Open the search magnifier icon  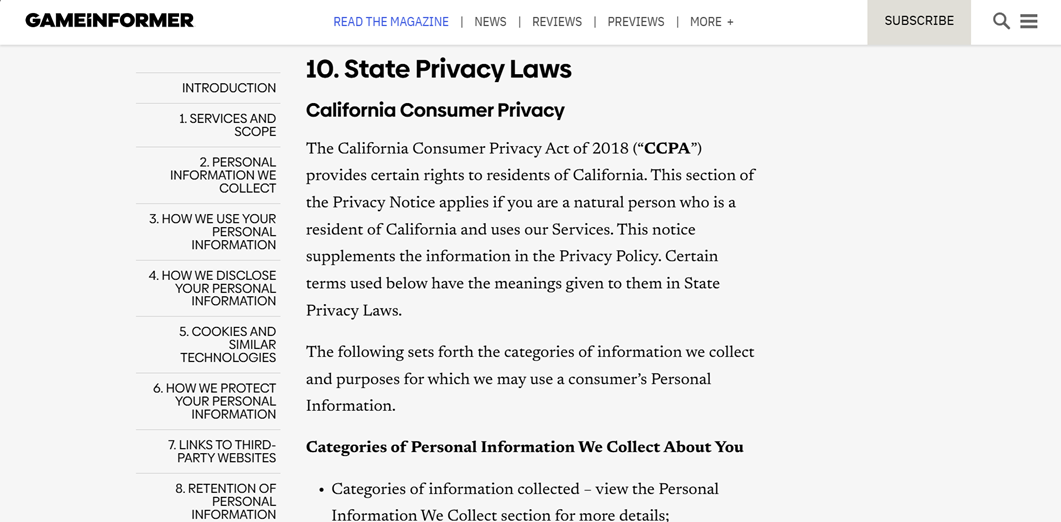(x=1001, y=21)
